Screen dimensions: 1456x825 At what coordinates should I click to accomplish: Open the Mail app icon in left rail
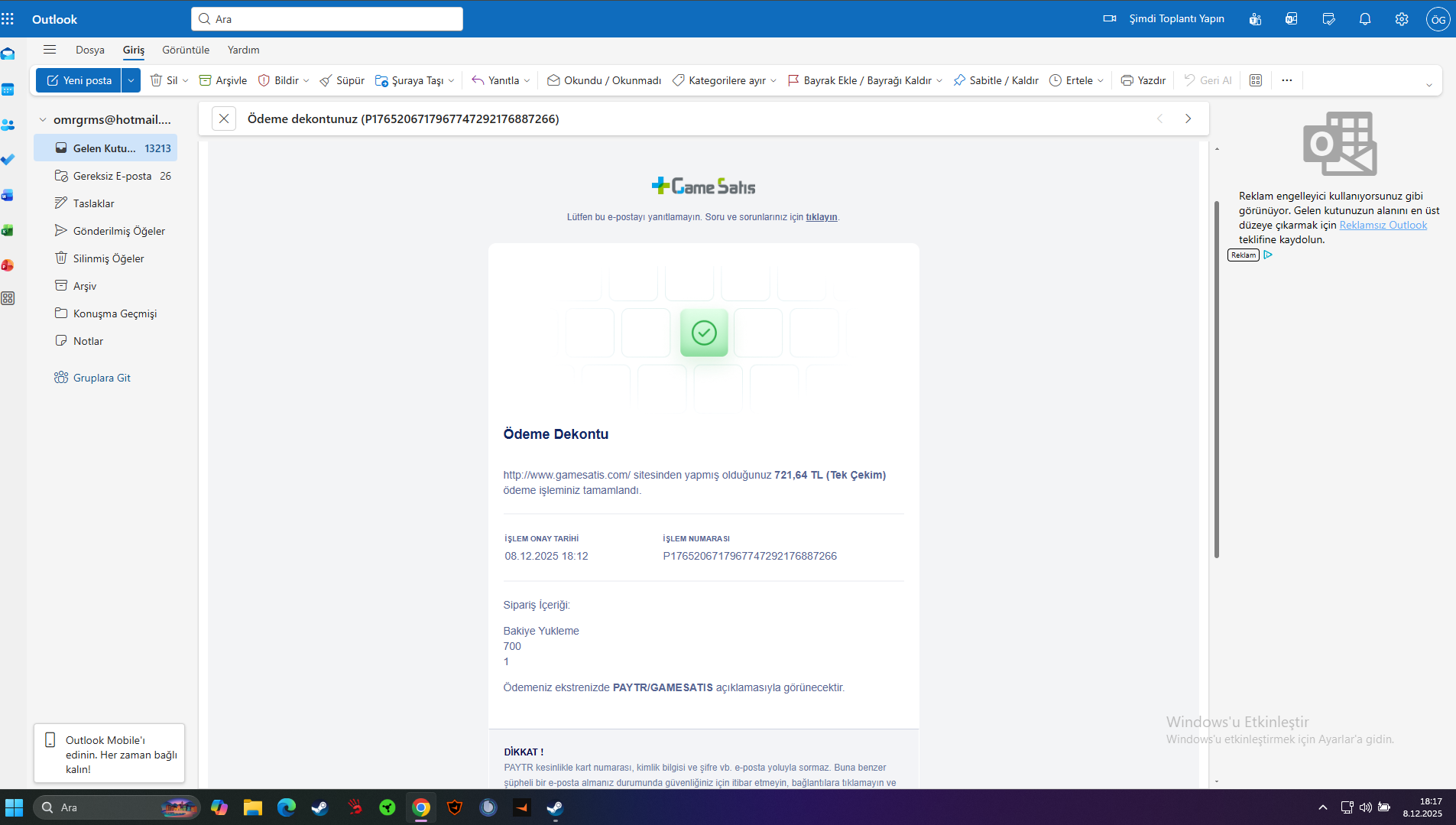click(x=8, y=54)
